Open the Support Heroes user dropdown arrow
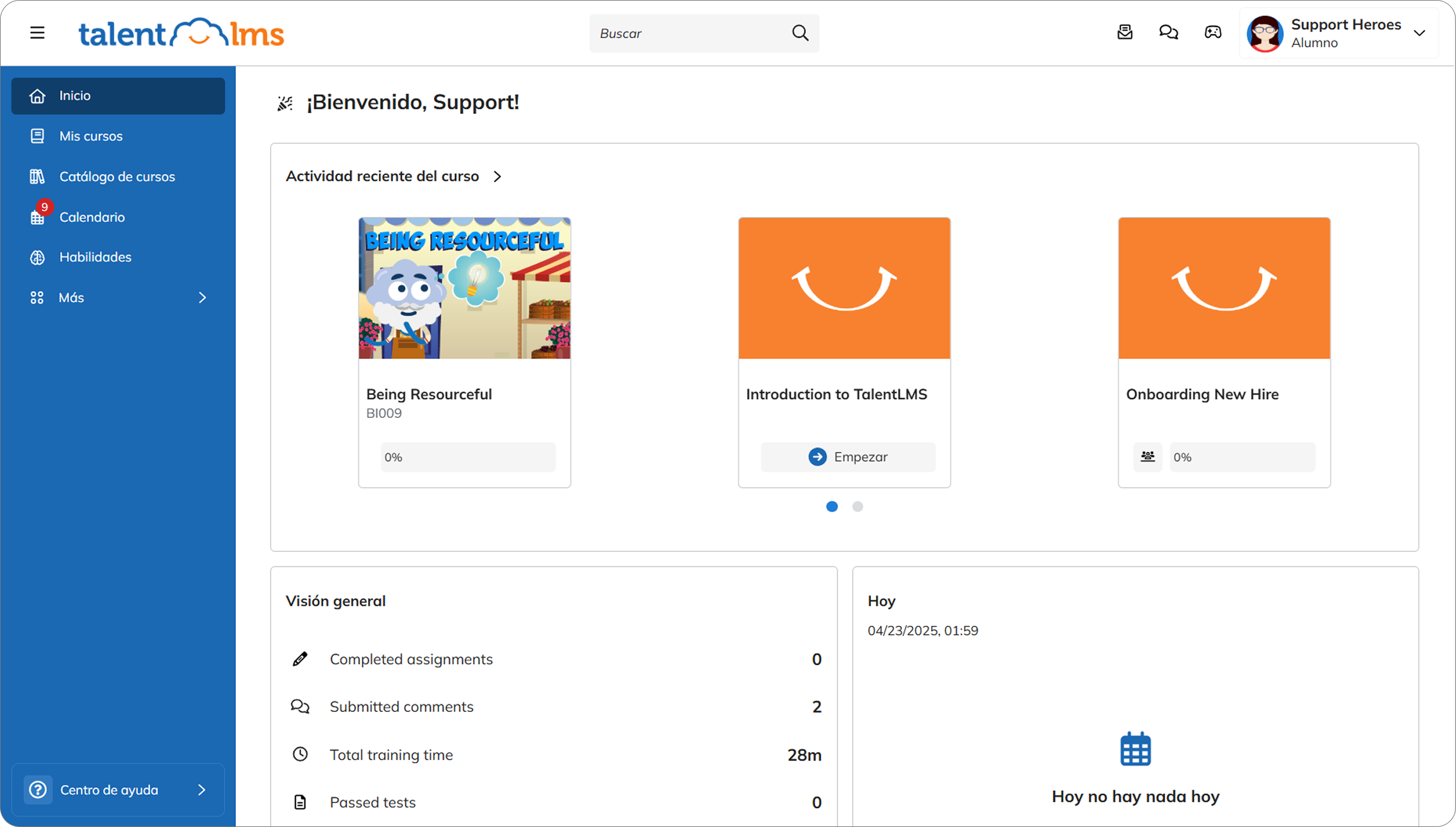1456x827 pixels. pos(1419,34)
